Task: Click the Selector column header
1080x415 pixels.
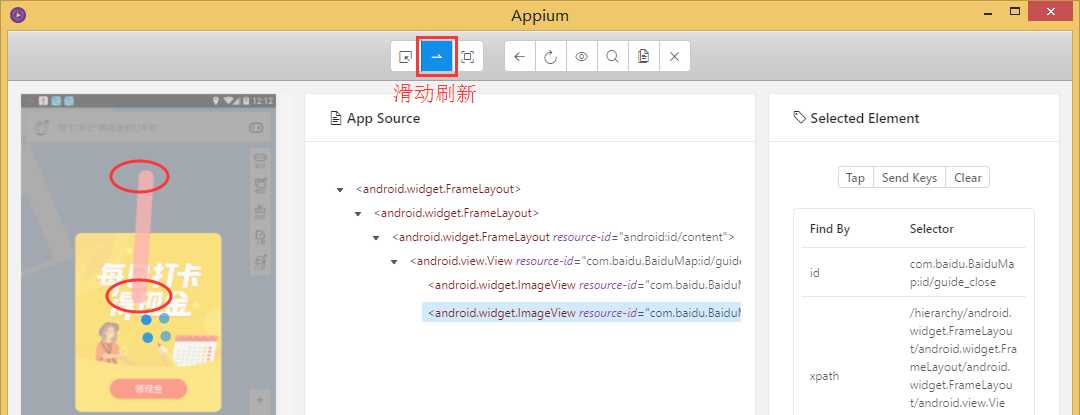Action: [x=931, y=228]
